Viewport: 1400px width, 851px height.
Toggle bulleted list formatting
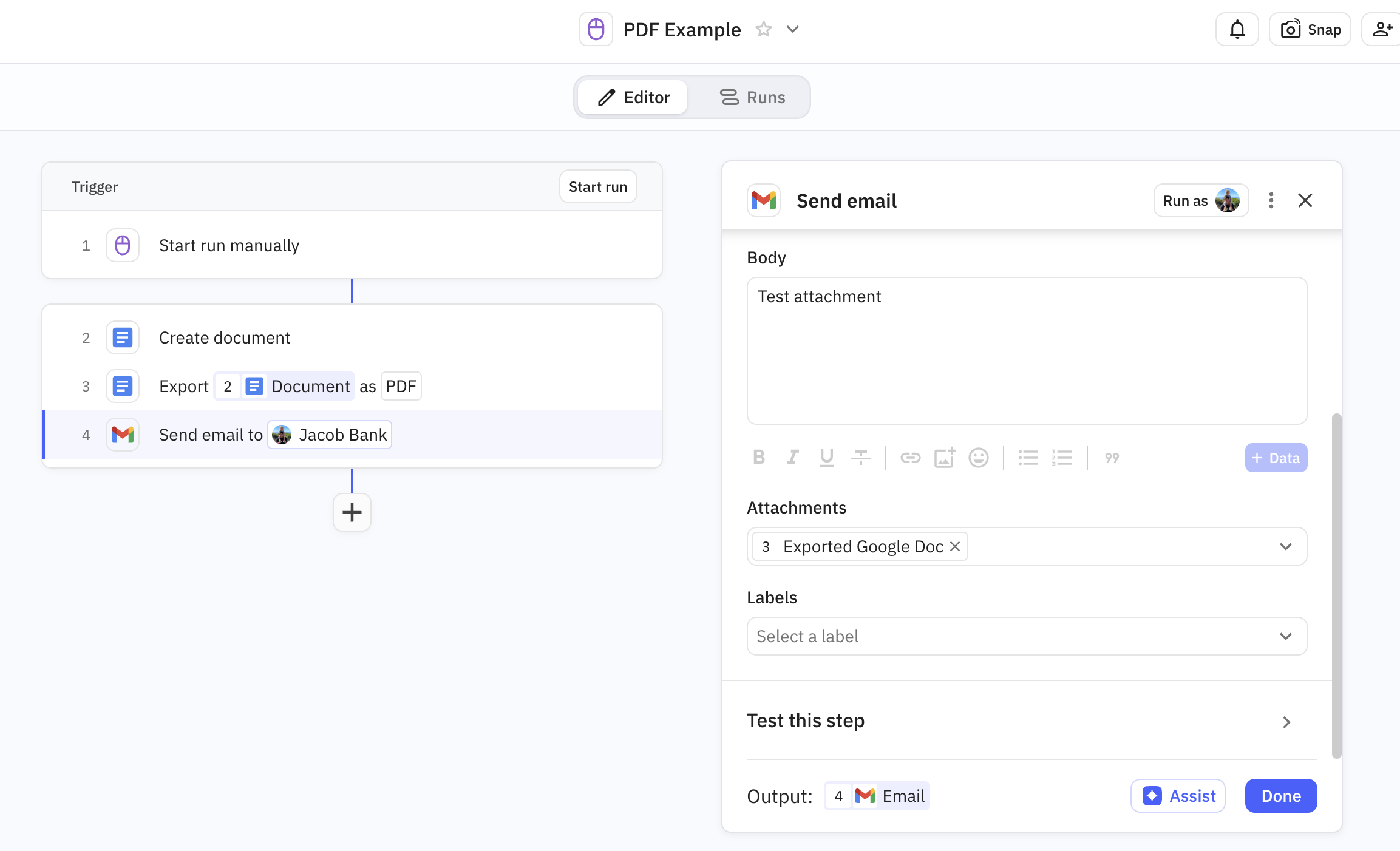pyautogui.click(x=1028, y=457)
